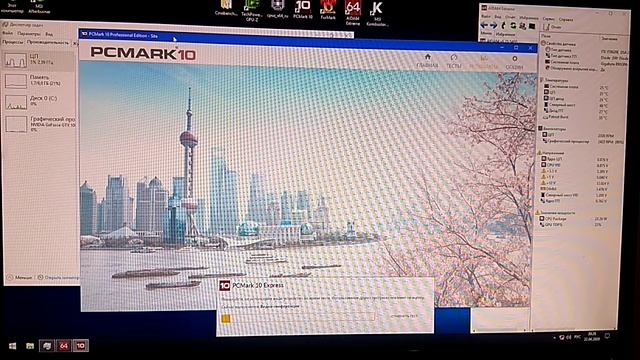
Task: Open AIDA64 View (Вид) menu
Action: (x=498, y=17)
